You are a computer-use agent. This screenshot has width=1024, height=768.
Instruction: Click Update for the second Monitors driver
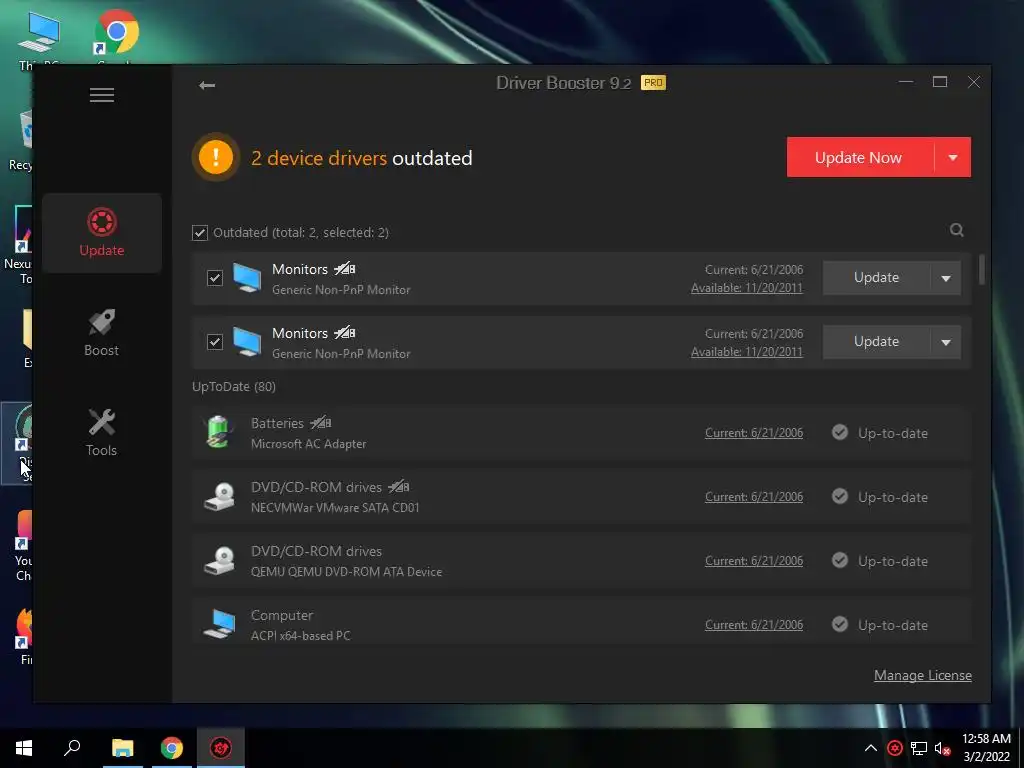(x=876, y=342)
